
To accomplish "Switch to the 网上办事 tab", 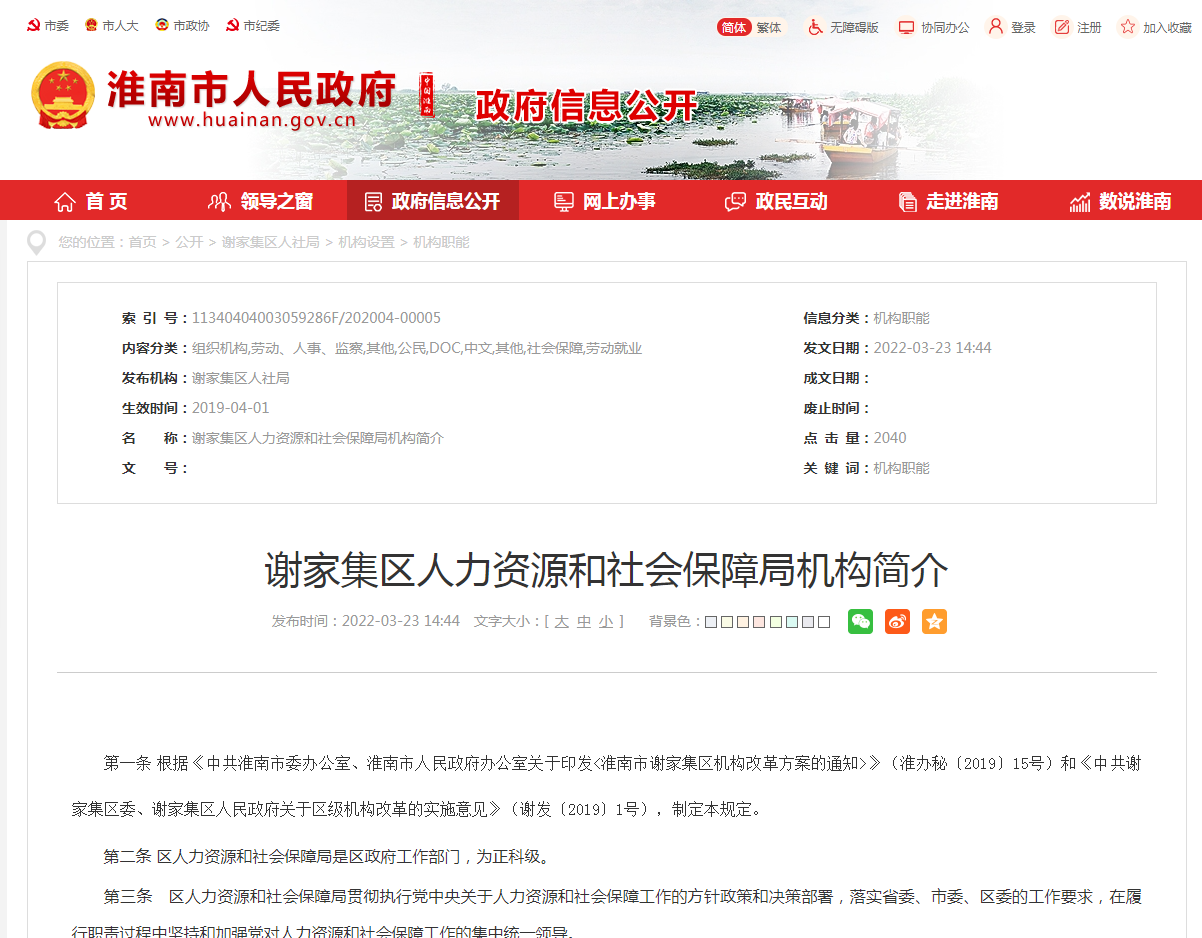I will [x=604, y=200].
